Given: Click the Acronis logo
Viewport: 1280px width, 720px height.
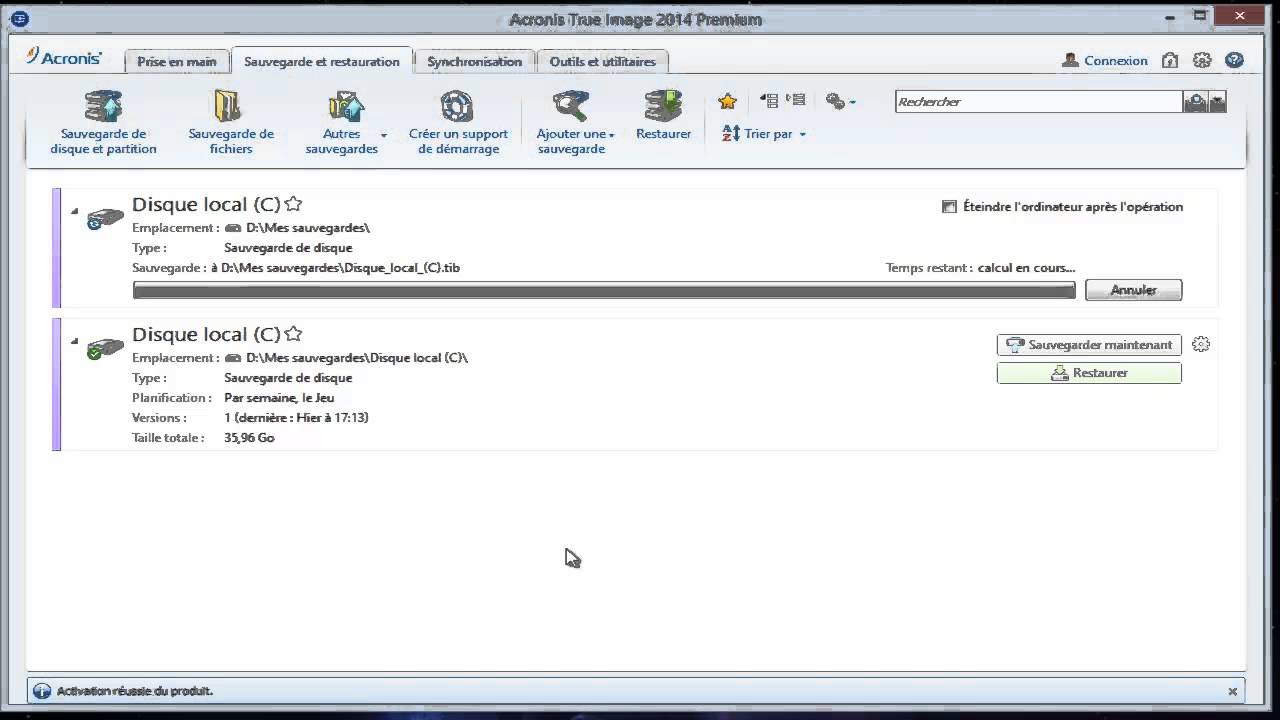Looking at the screenshot, I should coord(64,57).
